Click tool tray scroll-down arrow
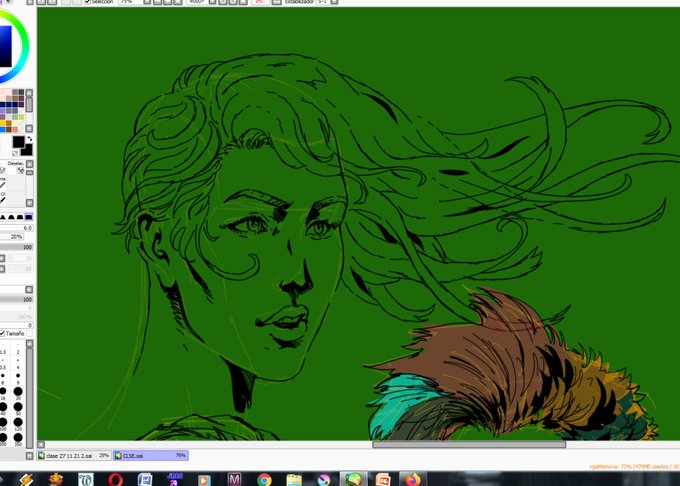The image size is (680, 486). [x=29, y=202]
